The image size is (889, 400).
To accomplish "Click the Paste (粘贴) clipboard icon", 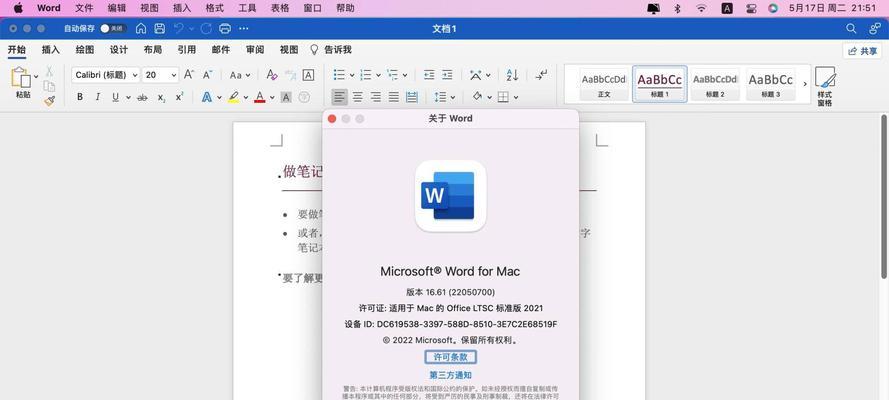I will [x=20, y=78].
